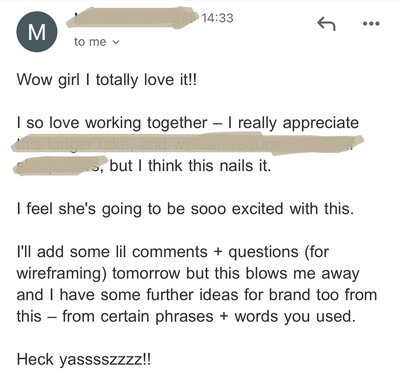The width and height of the screenshot is (400, 378).
Task: Expand recipient details chevron beside 'to me'
Action: [x=116, y=42]
